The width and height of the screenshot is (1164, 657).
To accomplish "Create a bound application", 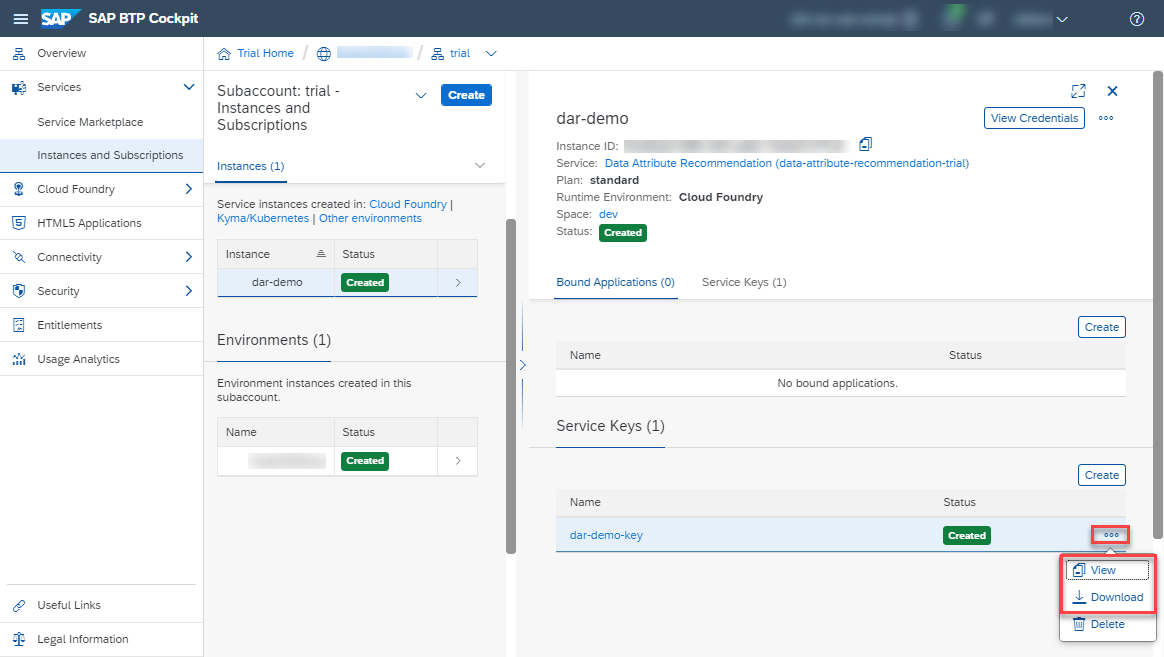I will [1102, 327].
